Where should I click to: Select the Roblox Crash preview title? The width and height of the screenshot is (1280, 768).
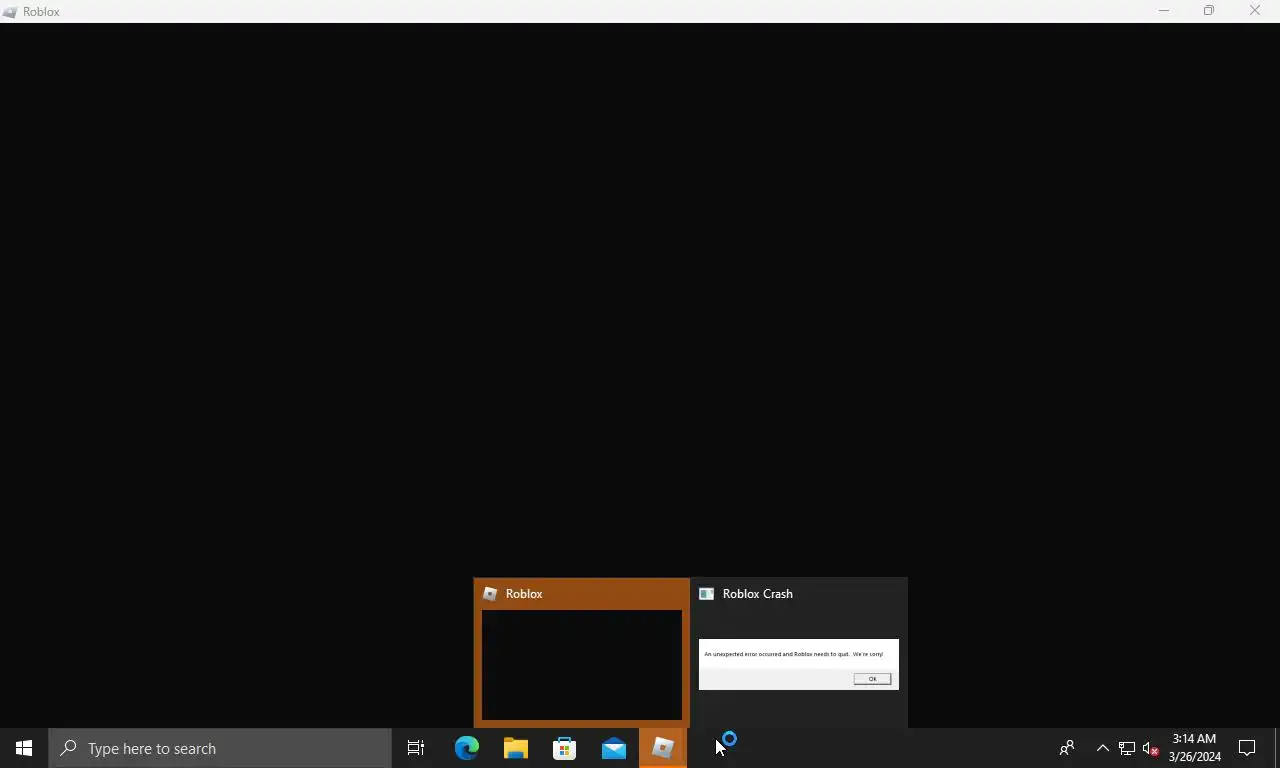[758, 594]
